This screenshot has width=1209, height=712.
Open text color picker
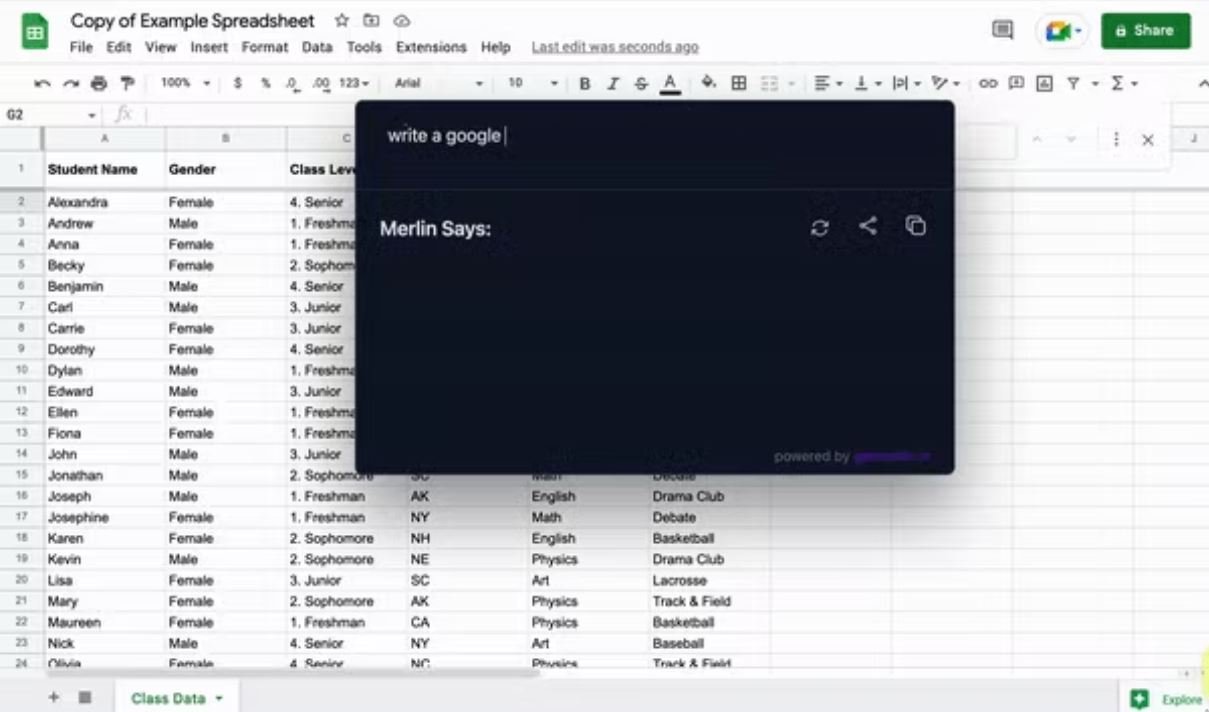coord(670,84)
